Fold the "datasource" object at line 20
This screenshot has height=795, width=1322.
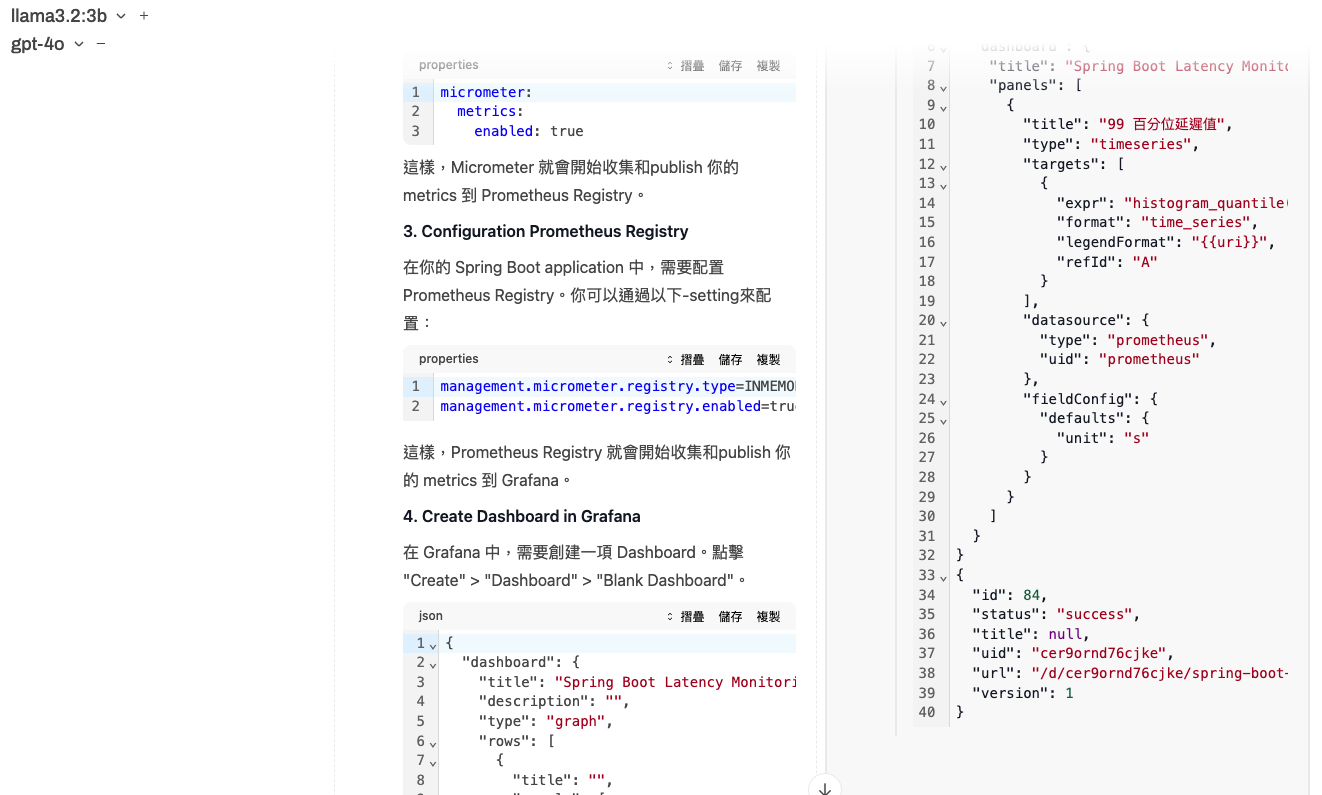click(x=943, y=322)
